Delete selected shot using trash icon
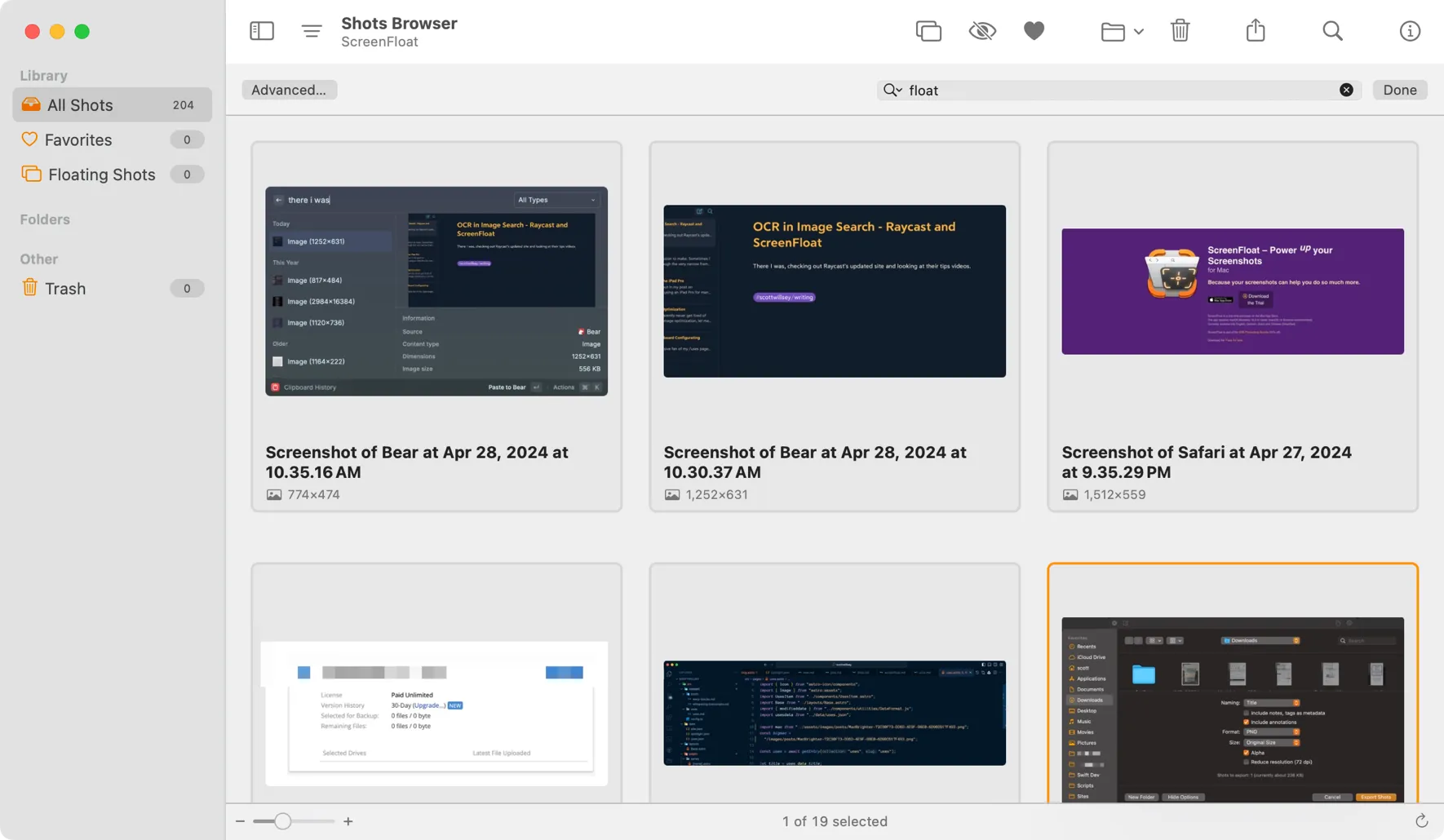The height and width of the screenshot is (840, 1444). [1180, 30]
